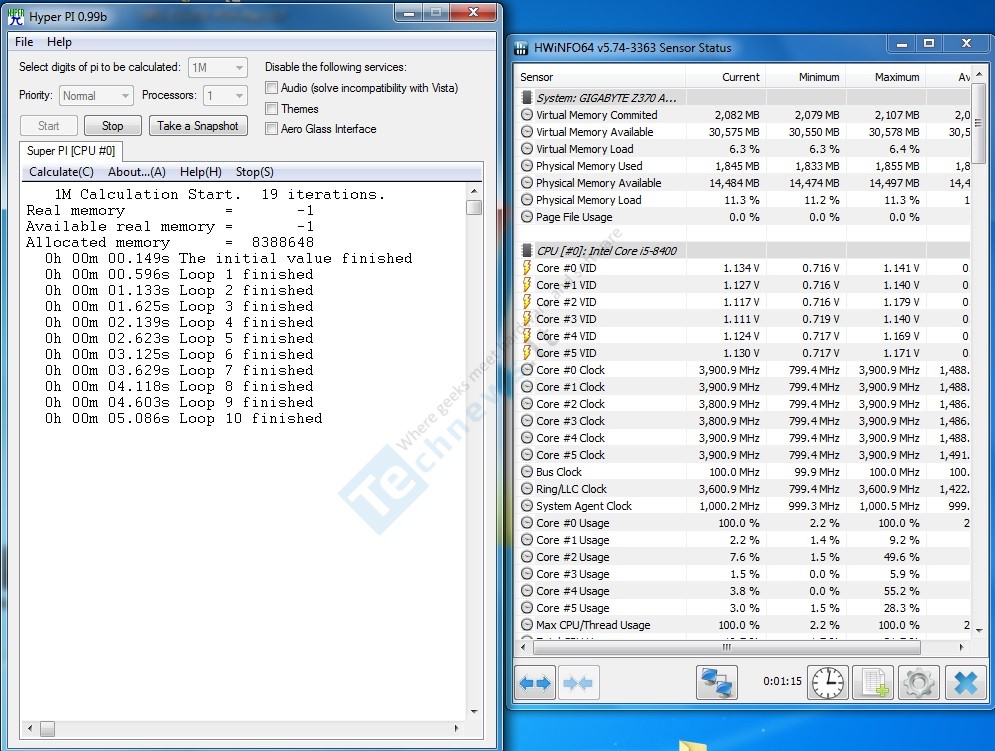Click HWiNFO collapse columns arrows icon

[x=577, y=683]
